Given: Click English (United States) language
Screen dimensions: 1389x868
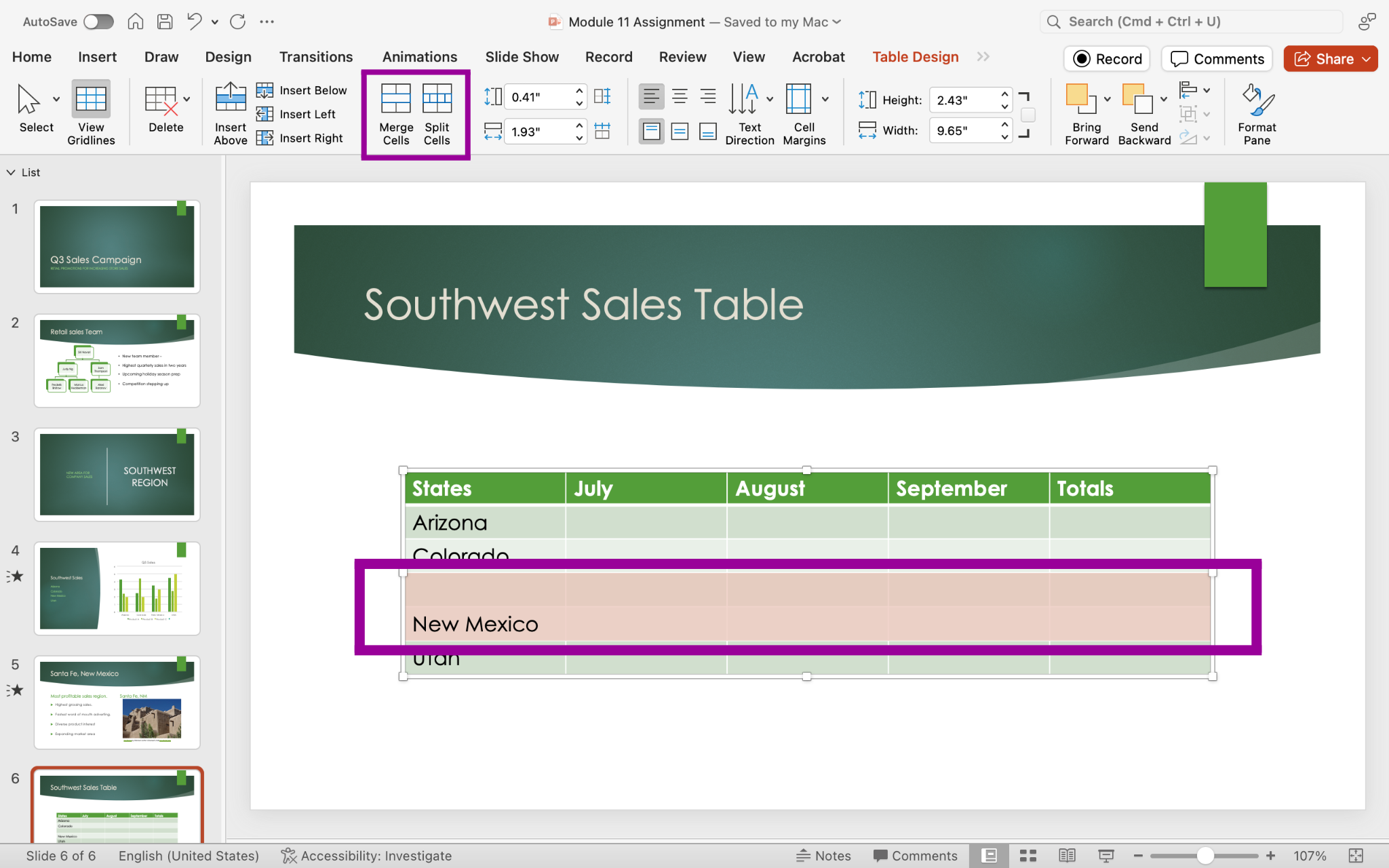Looking at the screenshot, I should 189,856.
